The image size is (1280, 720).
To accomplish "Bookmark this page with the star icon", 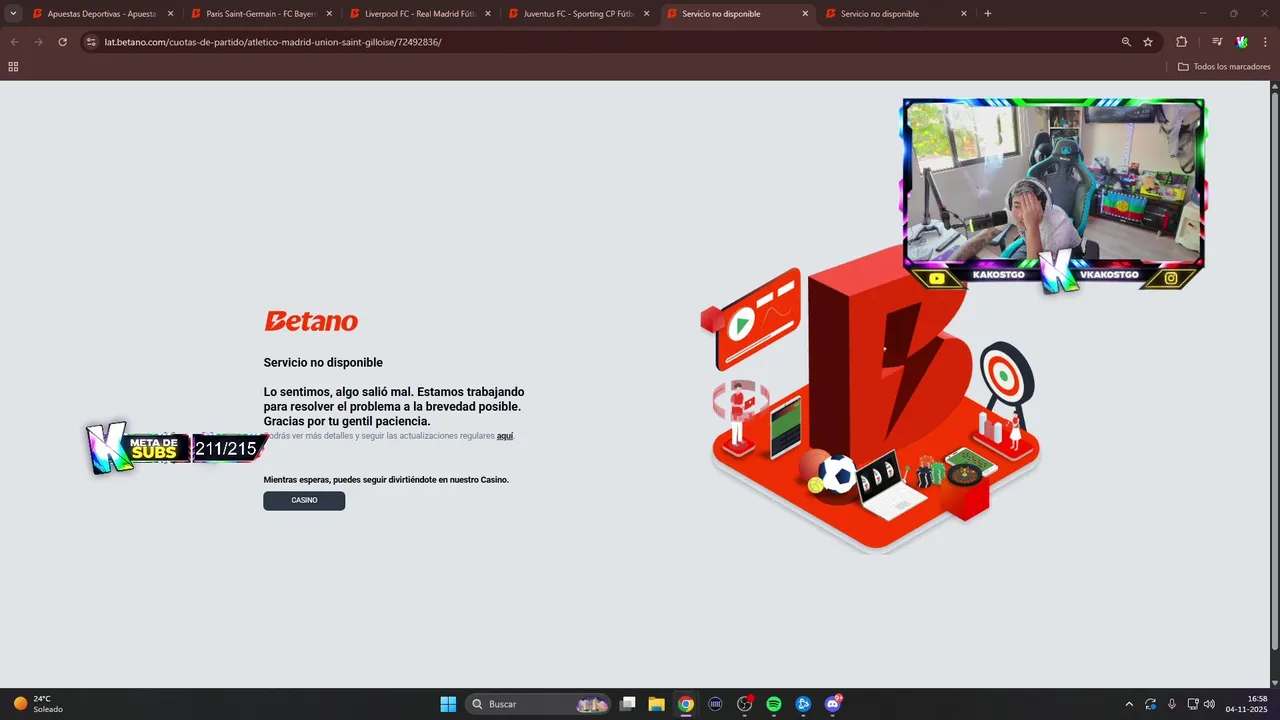I will 1148,42.
